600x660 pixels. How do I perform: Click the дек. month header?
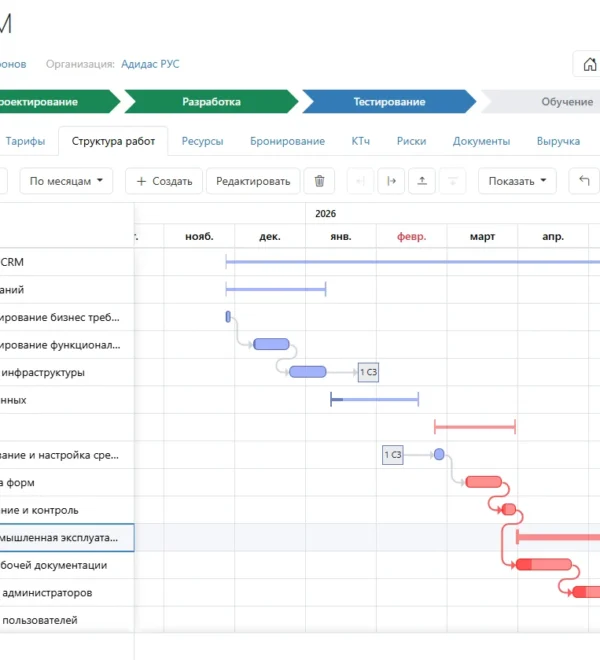pos(270,237)
